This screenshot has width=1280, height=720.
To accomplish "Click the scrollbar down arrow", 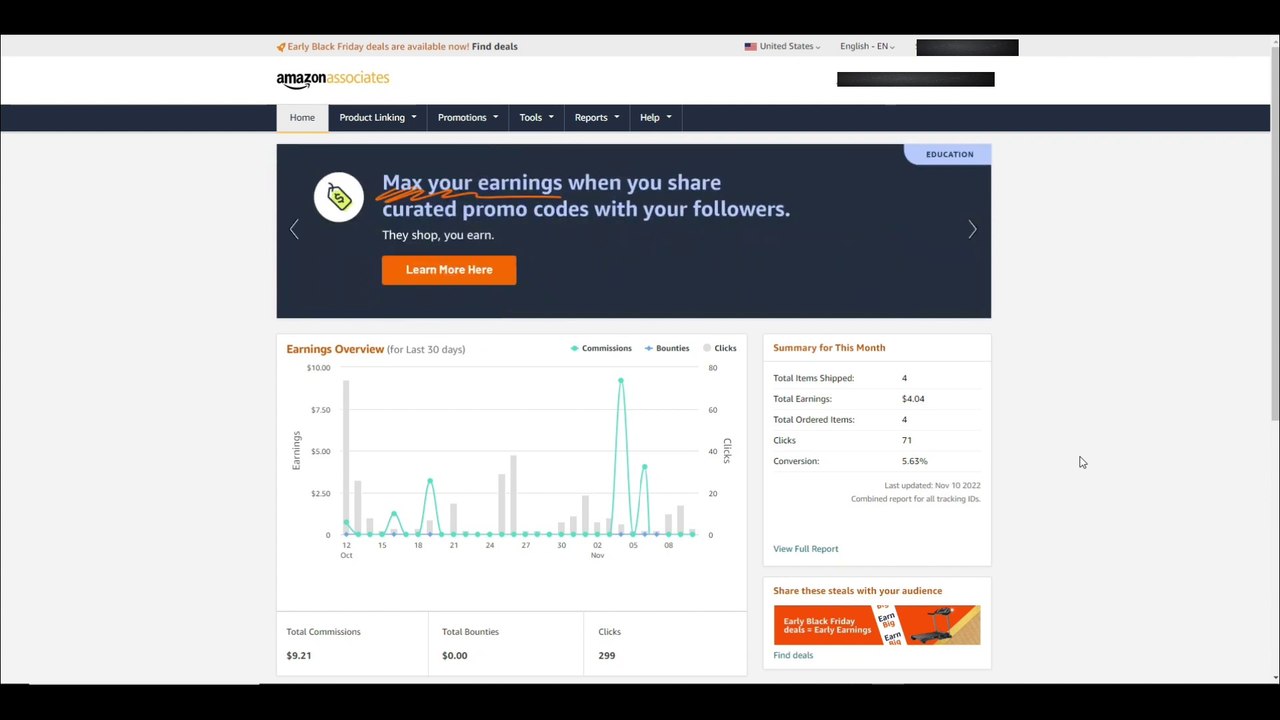I will click(x=1274, y=678).
